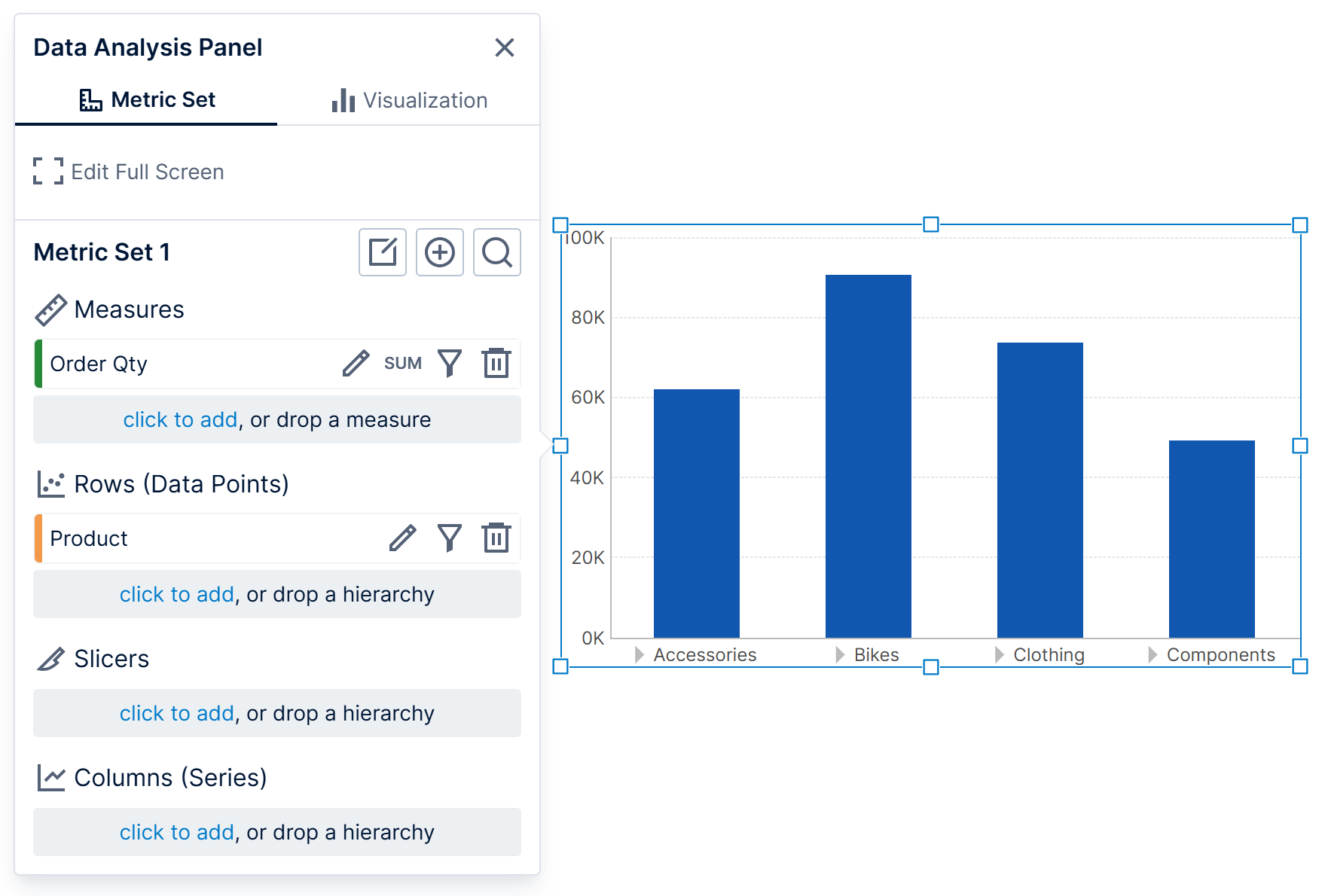The image size is (1325, 896).
Task: Expand the Bikes category on chart axis
Action: tap(840, 655)
